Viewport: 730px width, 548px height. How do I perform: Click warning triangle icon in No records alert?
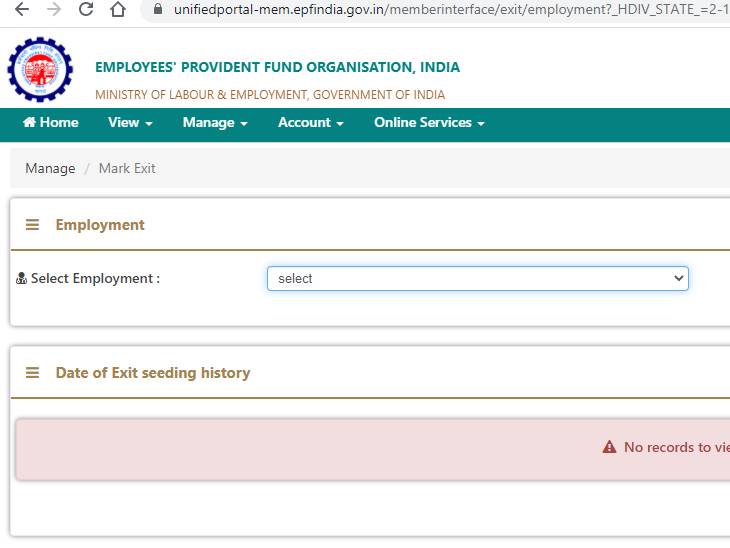pyautogui.click(x=609, y=447)
